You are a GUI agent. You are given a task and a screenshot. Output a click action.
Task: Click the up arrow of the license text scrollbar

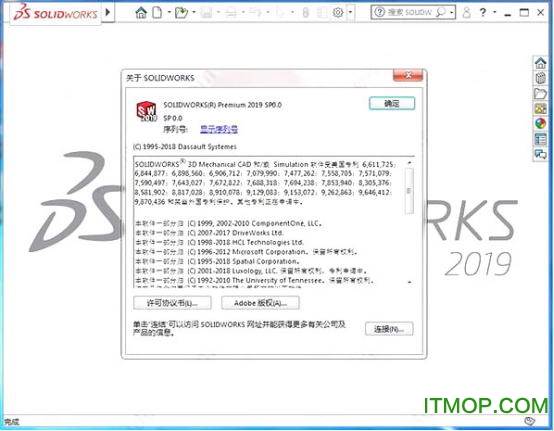[409, 163]
